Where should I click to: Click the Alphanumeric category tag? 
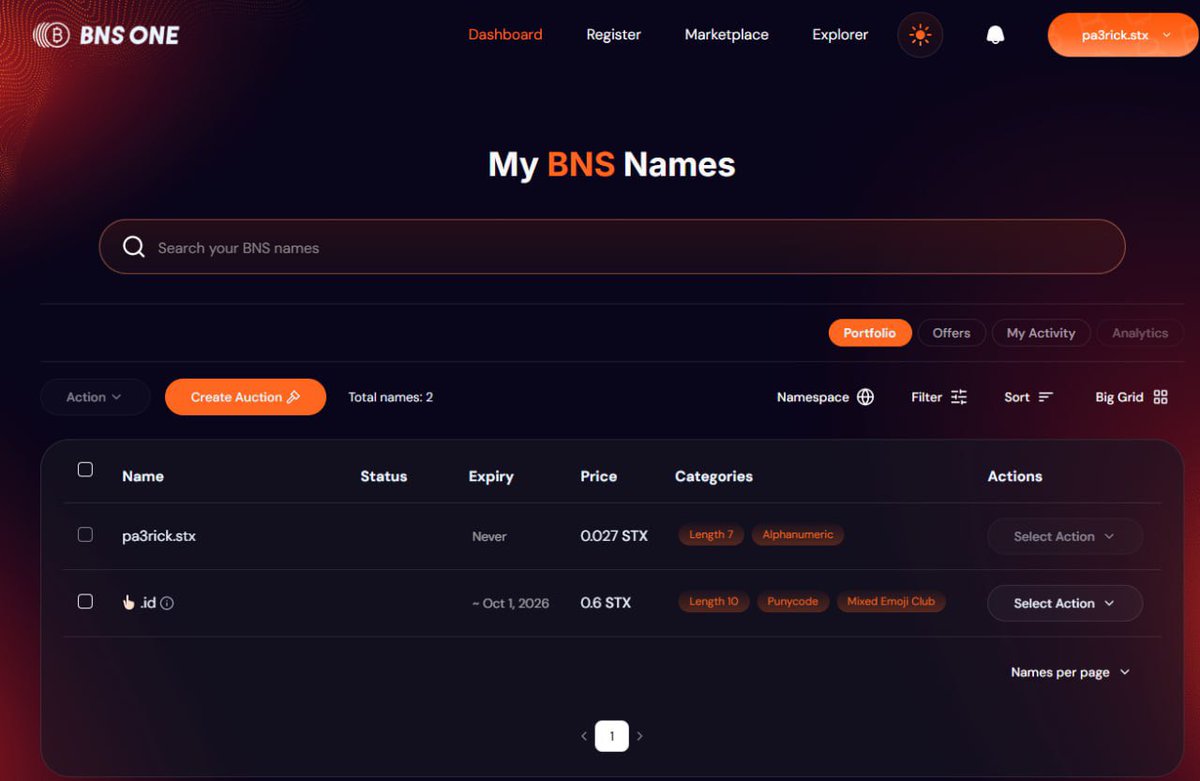[x=798, y=535]
